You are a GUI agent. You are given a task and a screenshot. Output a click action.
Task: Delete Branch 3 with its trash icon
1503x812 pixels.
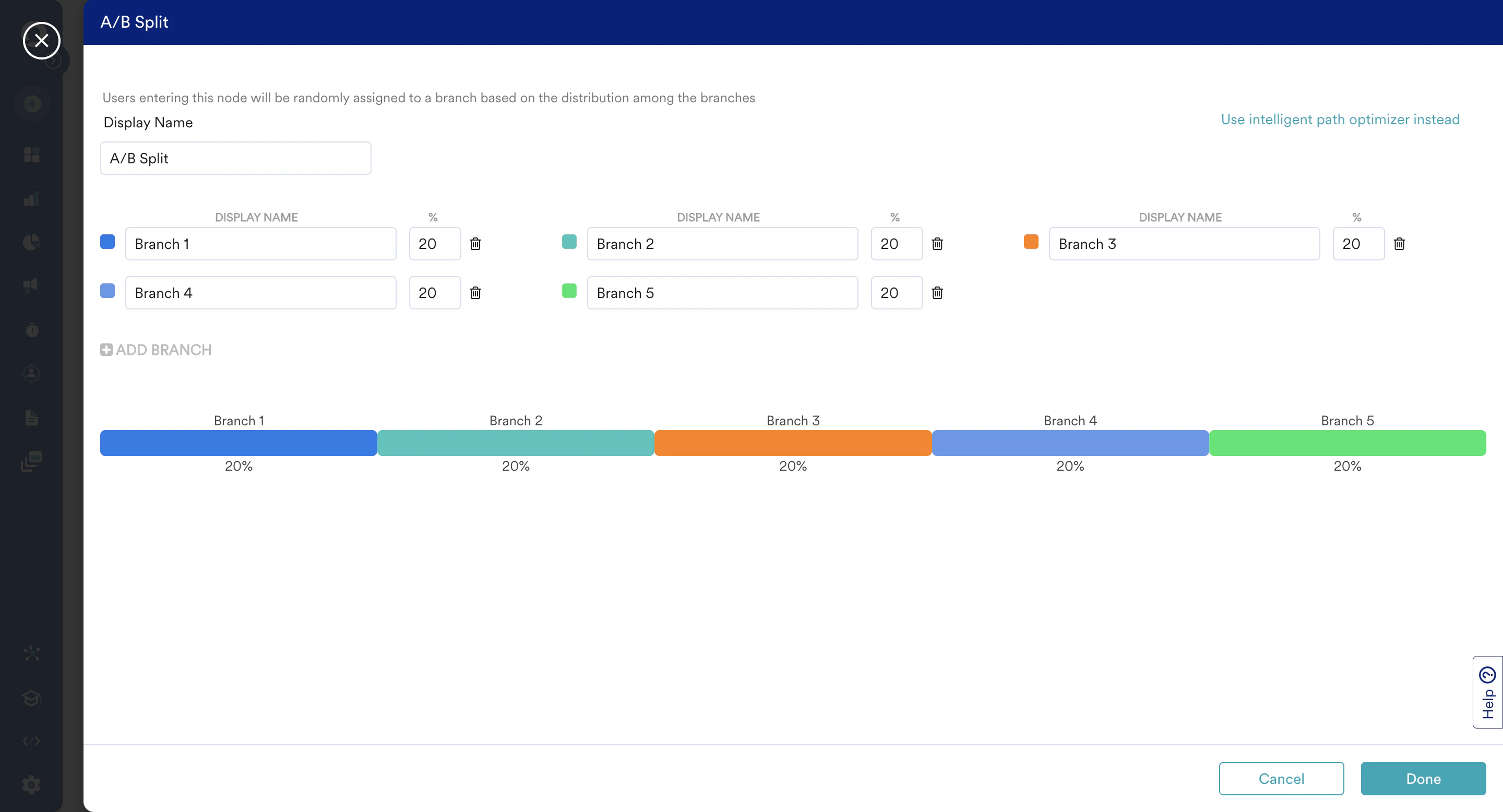tap(1399, 244)
